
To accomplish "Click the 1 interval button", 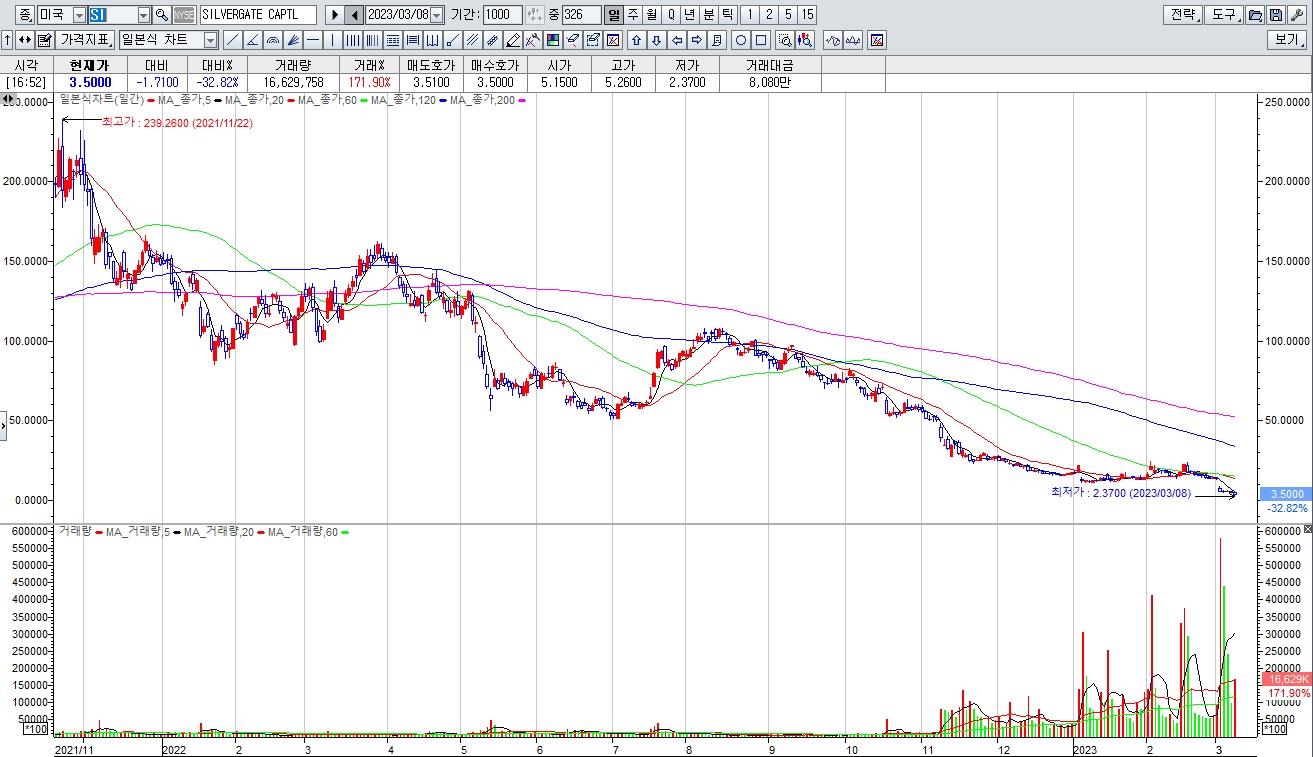I will coord(750,15).
